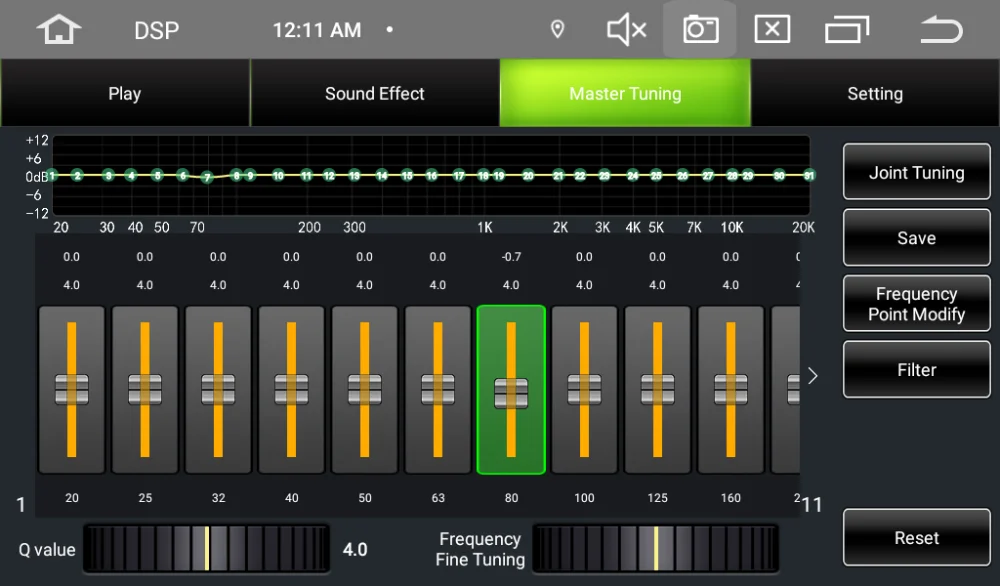Open recent apps with the overlapping windows icon
This screenshot has height=586, width=1000.
846,29
